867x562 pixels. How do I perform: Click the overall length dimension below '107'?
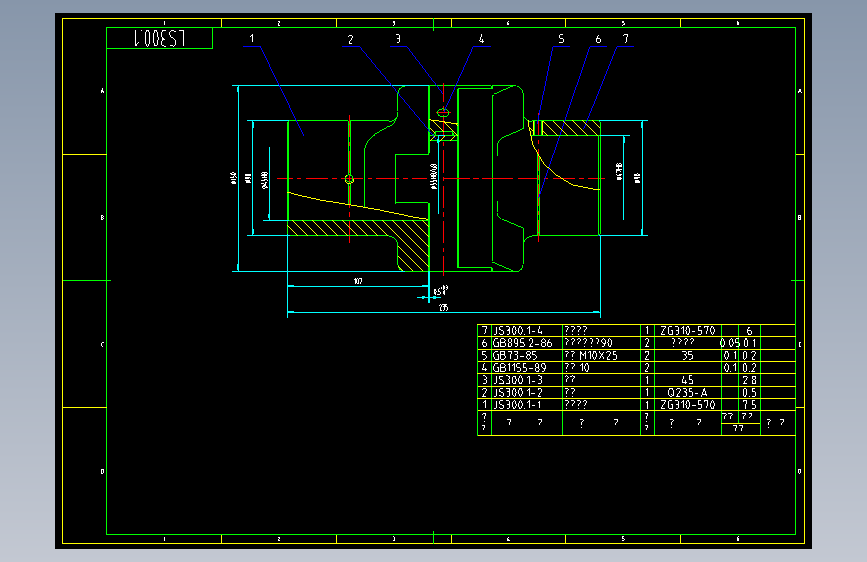[x=443, y=308]
